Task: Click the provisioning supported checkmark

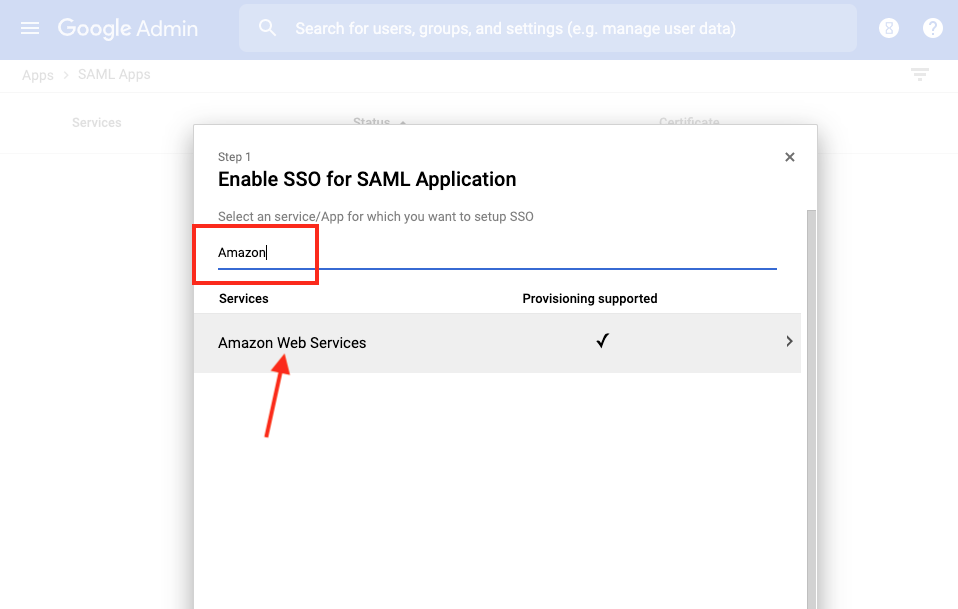Action: click(x=602, y=341)
